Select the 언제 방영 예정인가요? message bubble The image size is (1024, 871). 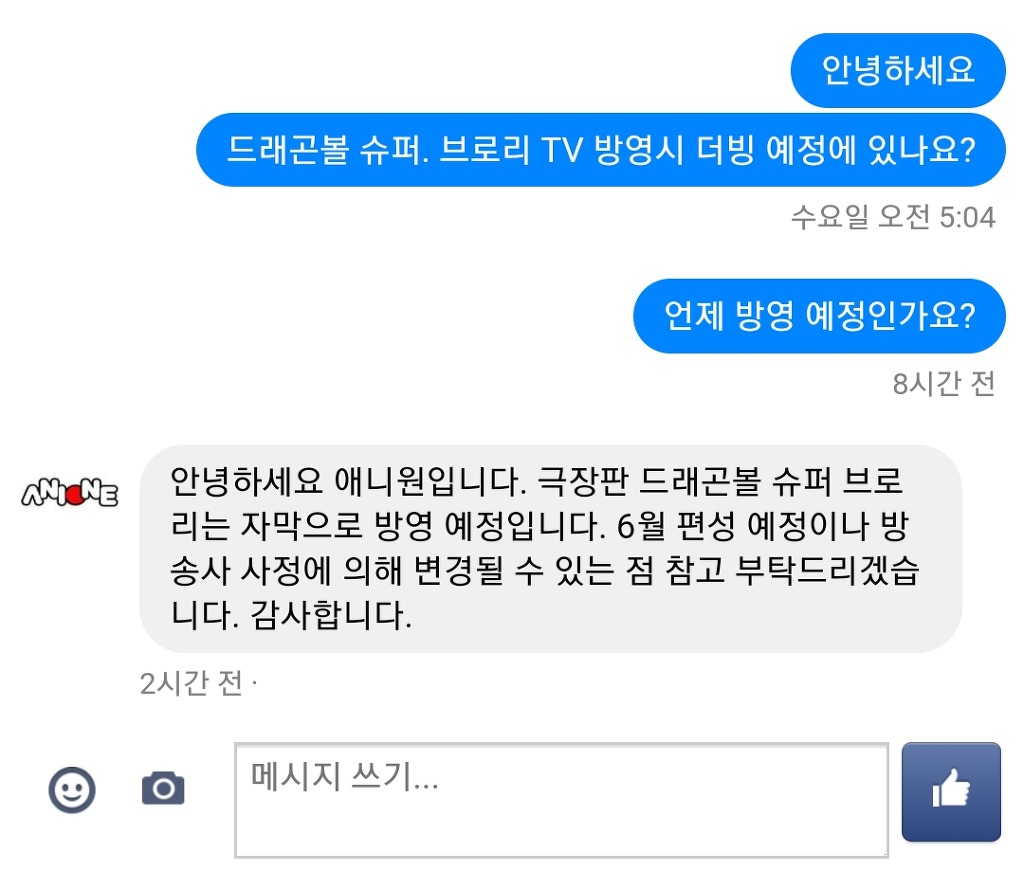819,316
